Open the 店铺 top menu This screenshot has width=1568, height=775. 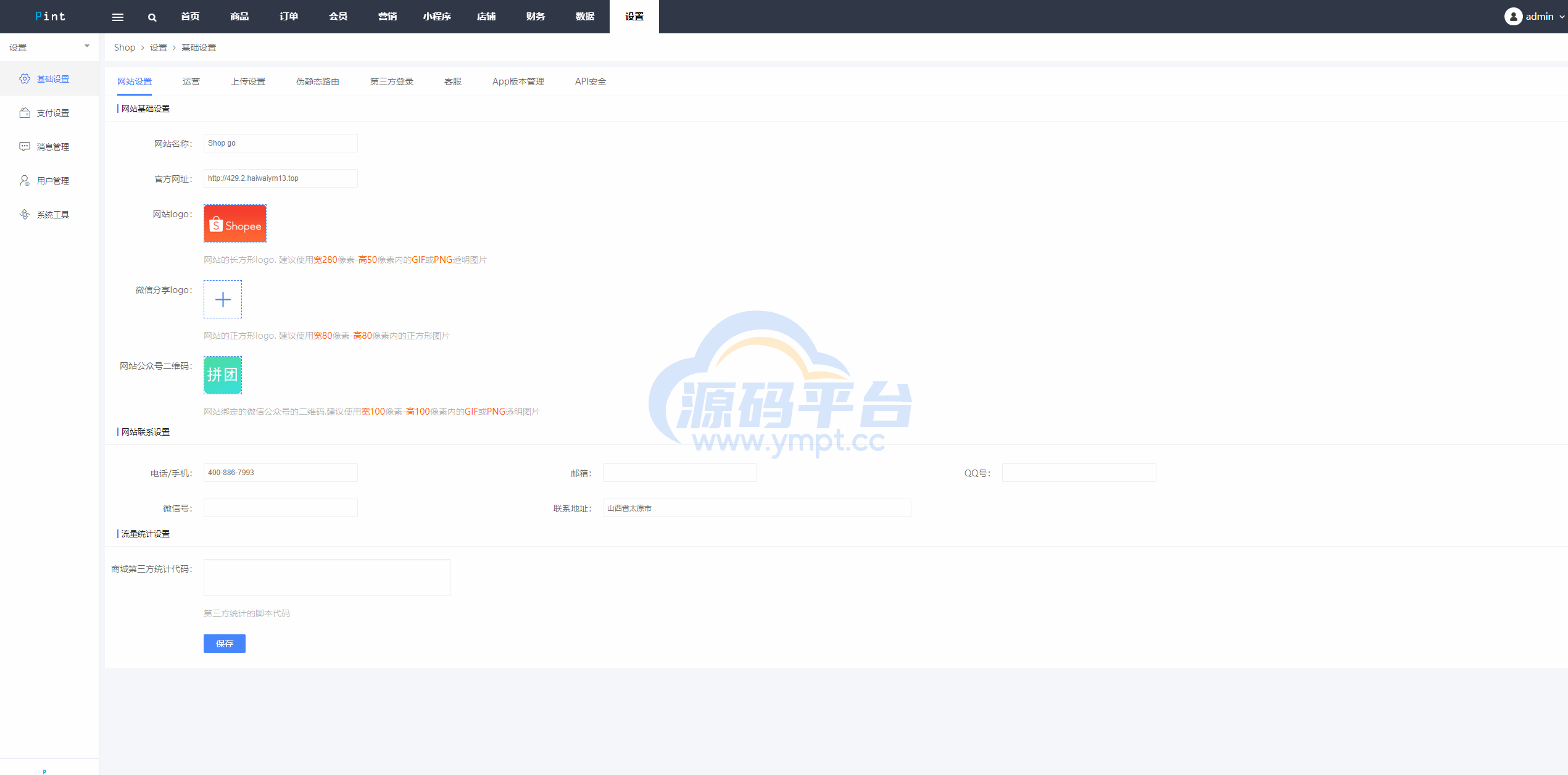coord(486,17)
